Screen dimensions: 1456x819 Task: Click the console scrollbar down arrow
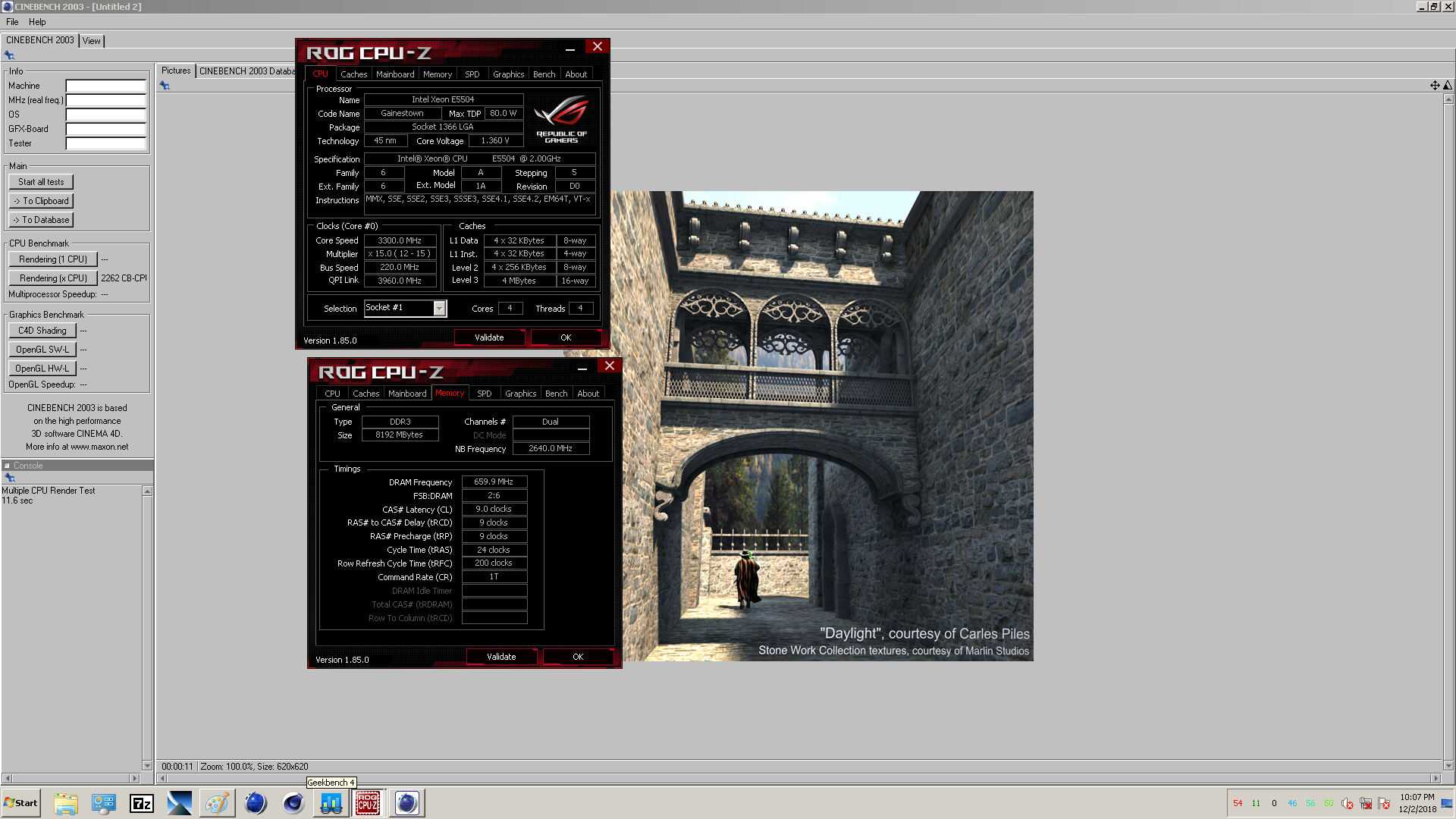tap(147, 766)
